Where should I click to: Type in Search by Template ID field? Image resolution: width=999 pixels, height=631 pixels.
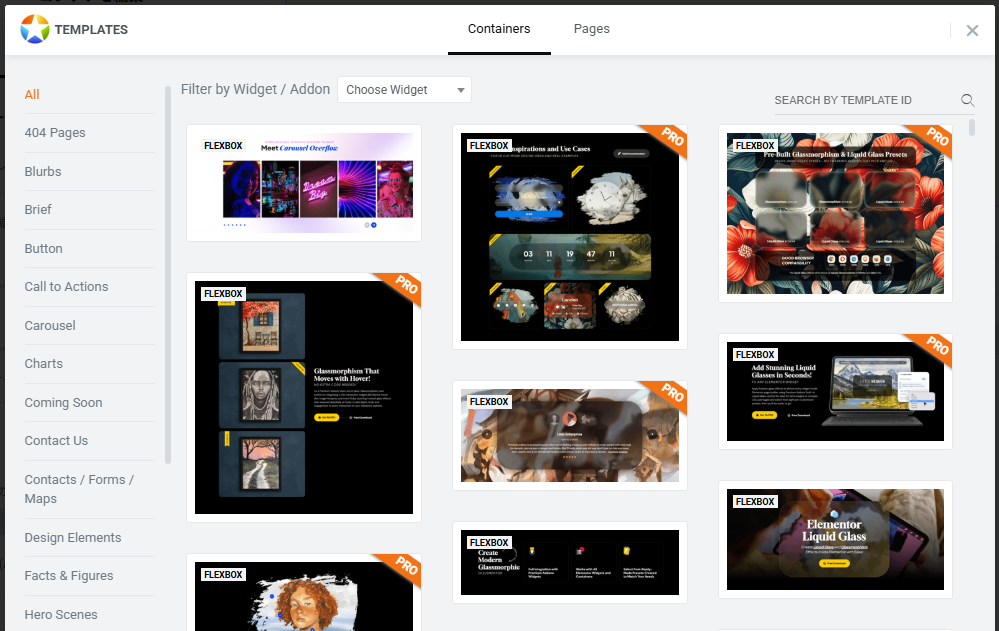pyautogui.click(x=864, y=100)
